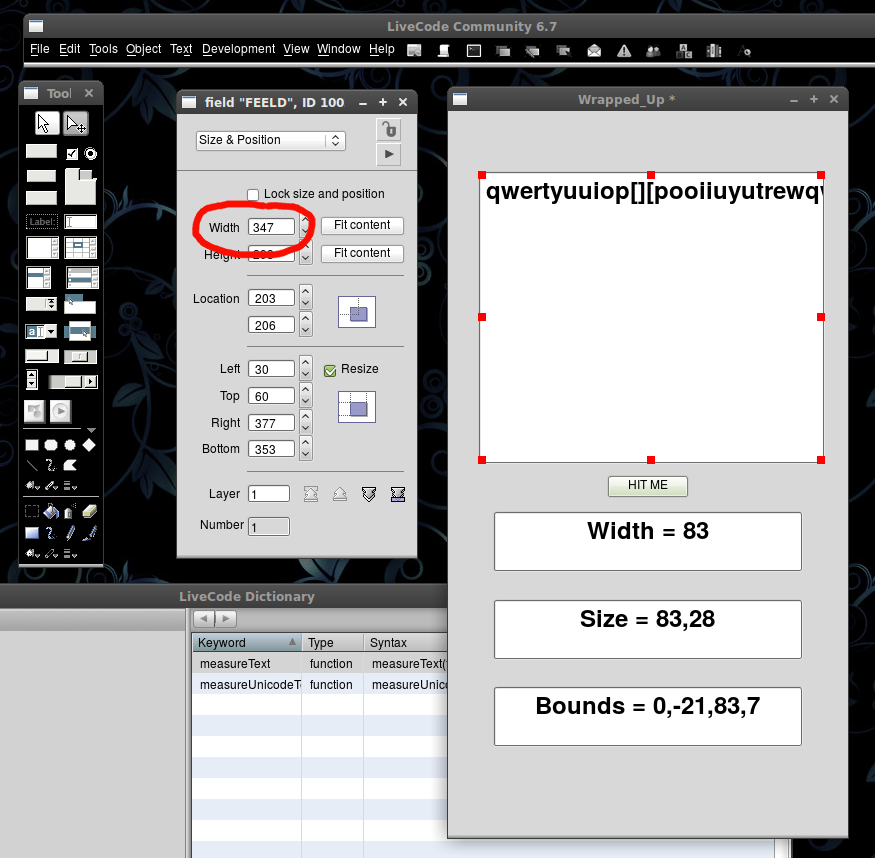Decrease the Bottom value with stepper
This screenshot has height=858, width=875.
(305, 455)
